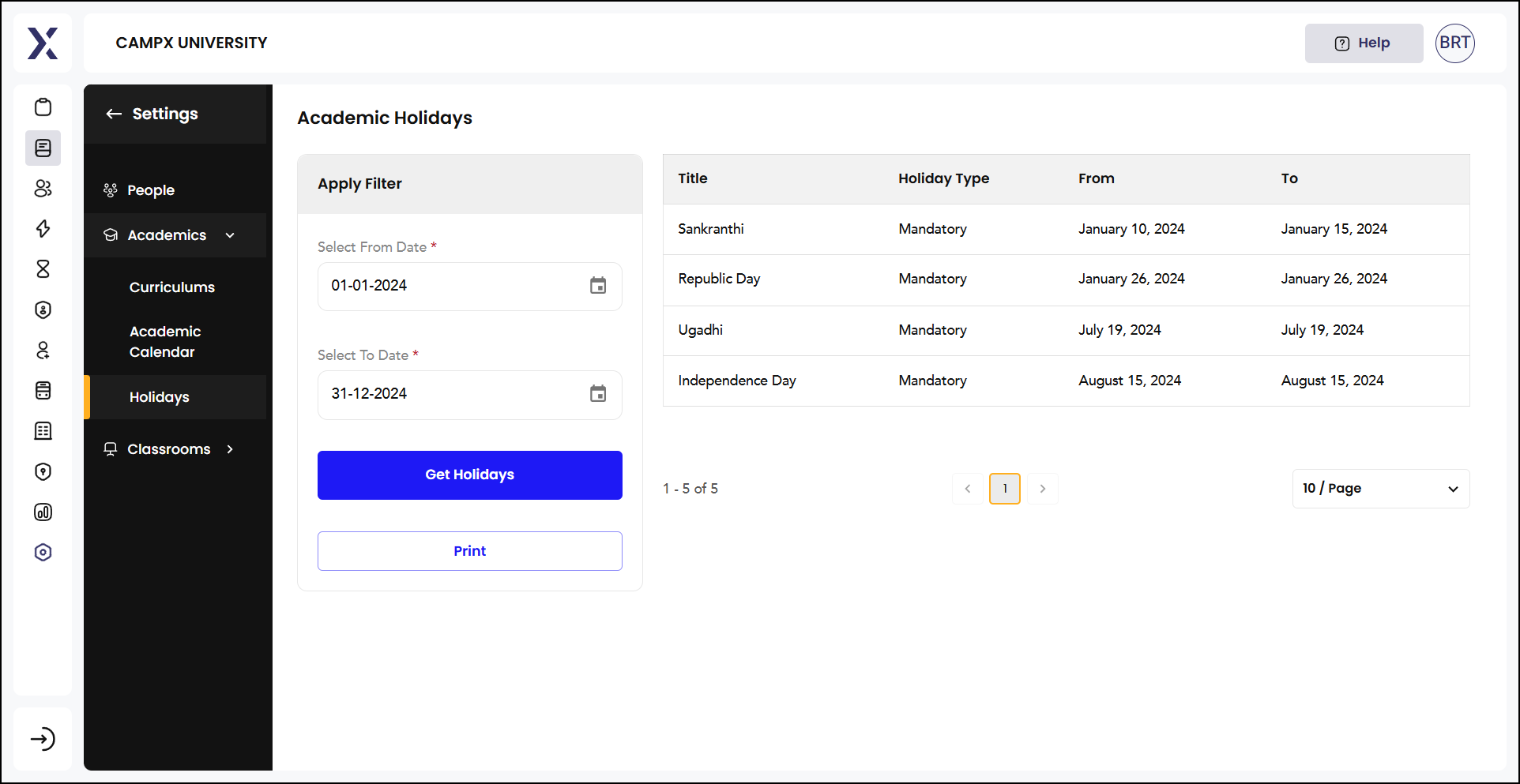Select the Independence Day row title
The image size is (1520, 784).
coord(737,381)
